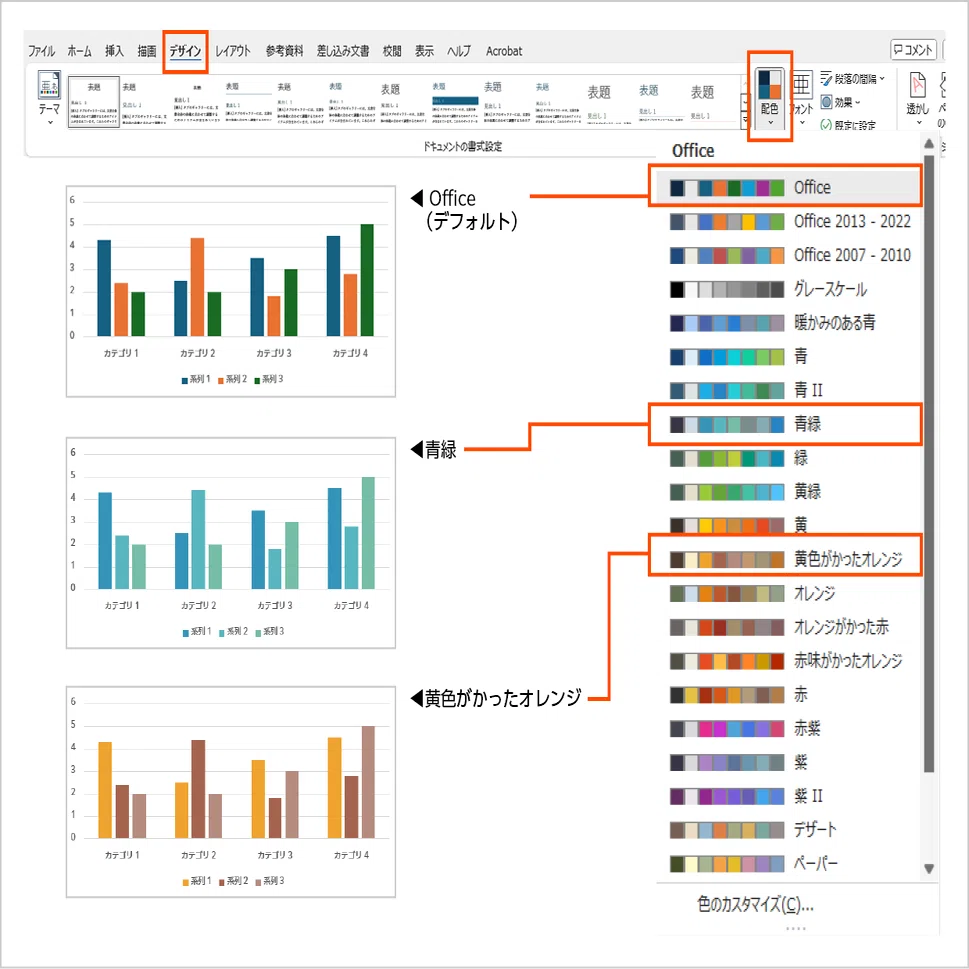The height and width of the screenshot is (969, 969).
Task: Select the 黄色がかったオレンジ color scheme
Action: click(x=788, y=559)
